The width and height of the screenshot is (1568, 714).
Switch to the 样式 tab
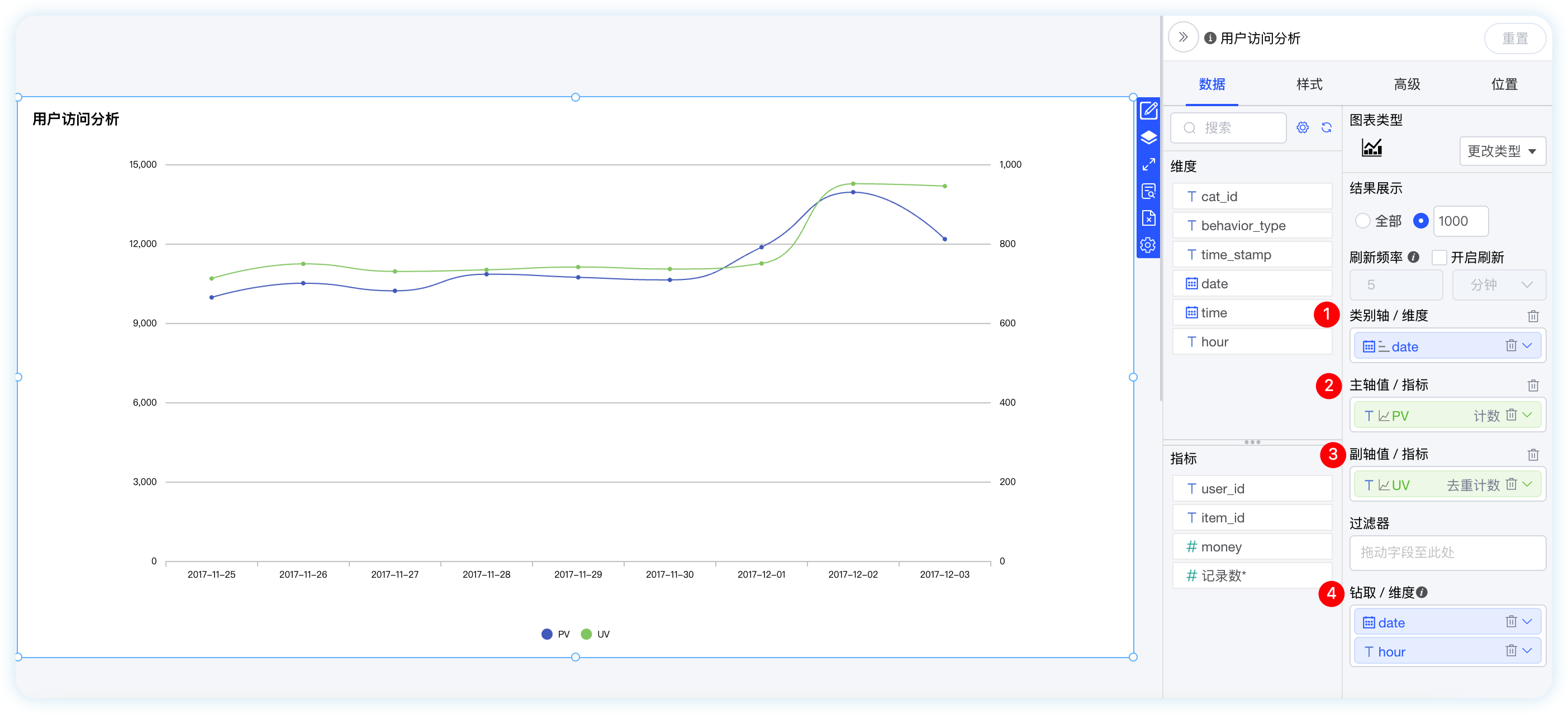(x=1309, y=84)
